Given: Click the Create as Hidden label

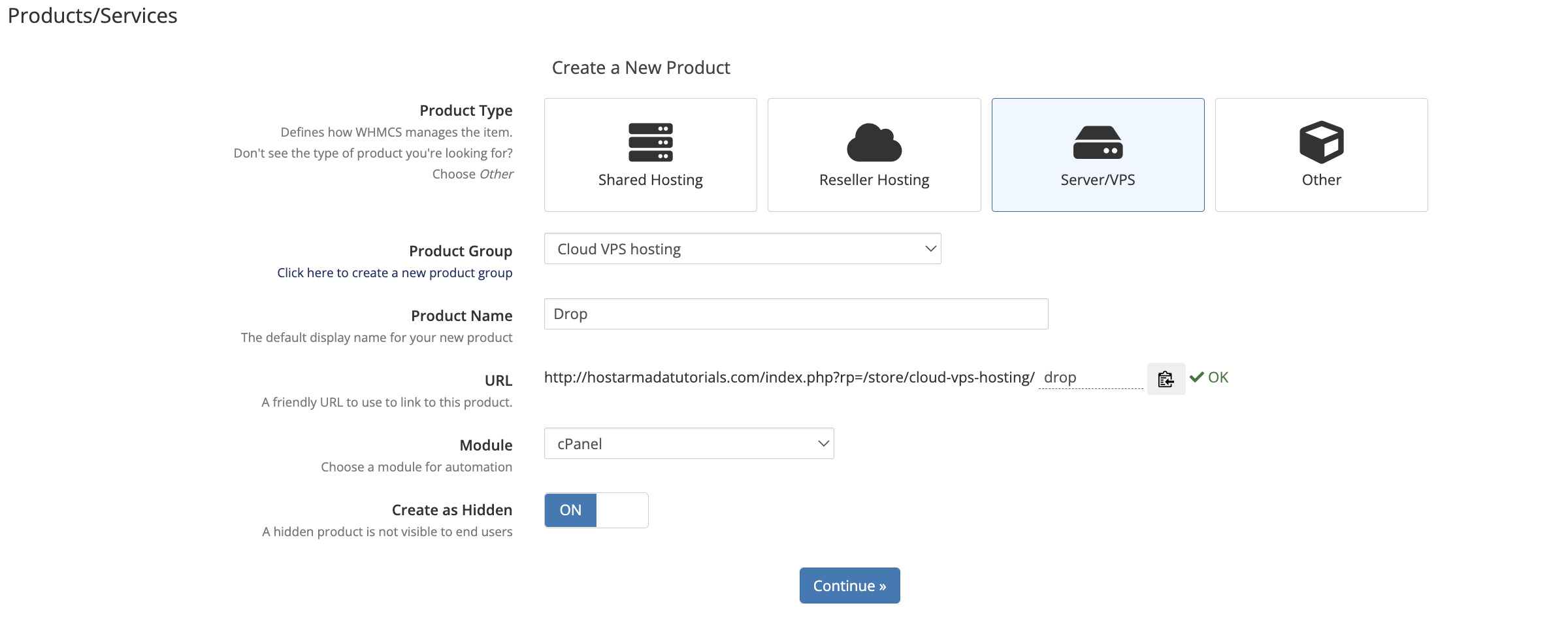Looking at the screenshot, I should click(452, 510).
